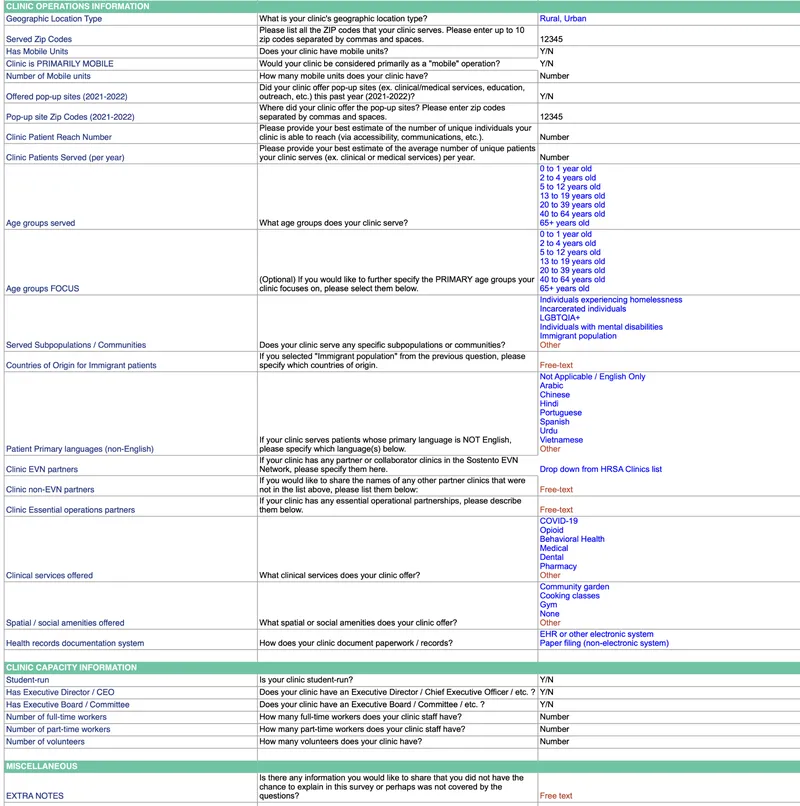
Task: Select the 'Pharmacy' service option
Action: (x=558, y=566)
